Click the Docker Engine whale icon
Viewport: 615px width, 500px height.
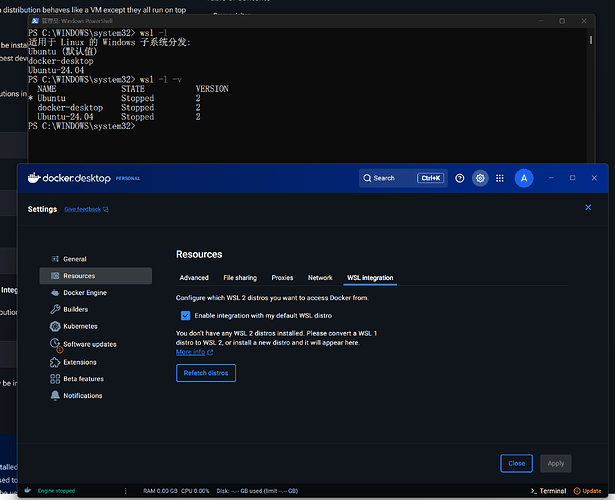point(55,293)
